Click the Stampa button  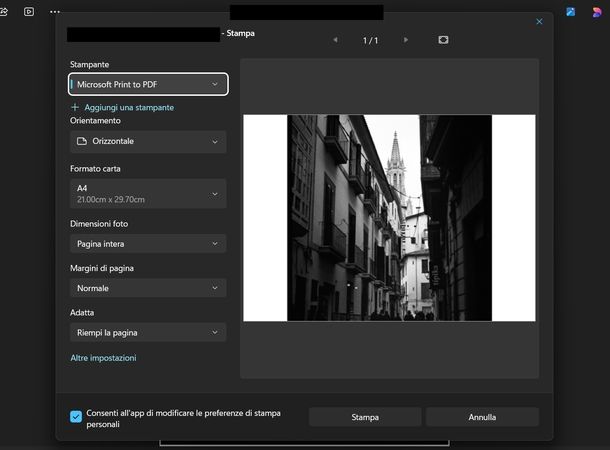coord(365,417)
